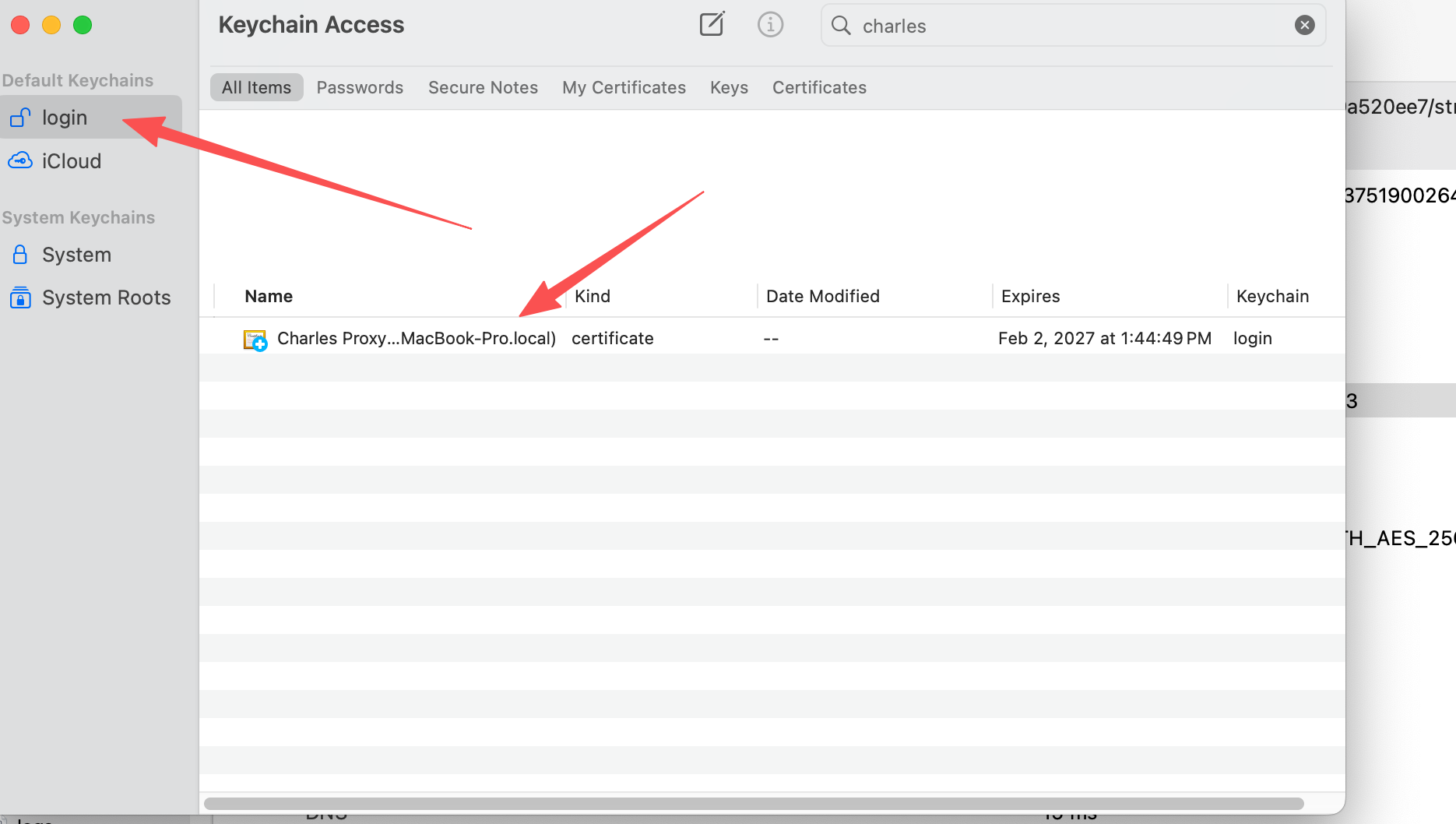Sort by the Name column header

pos(269,296)
